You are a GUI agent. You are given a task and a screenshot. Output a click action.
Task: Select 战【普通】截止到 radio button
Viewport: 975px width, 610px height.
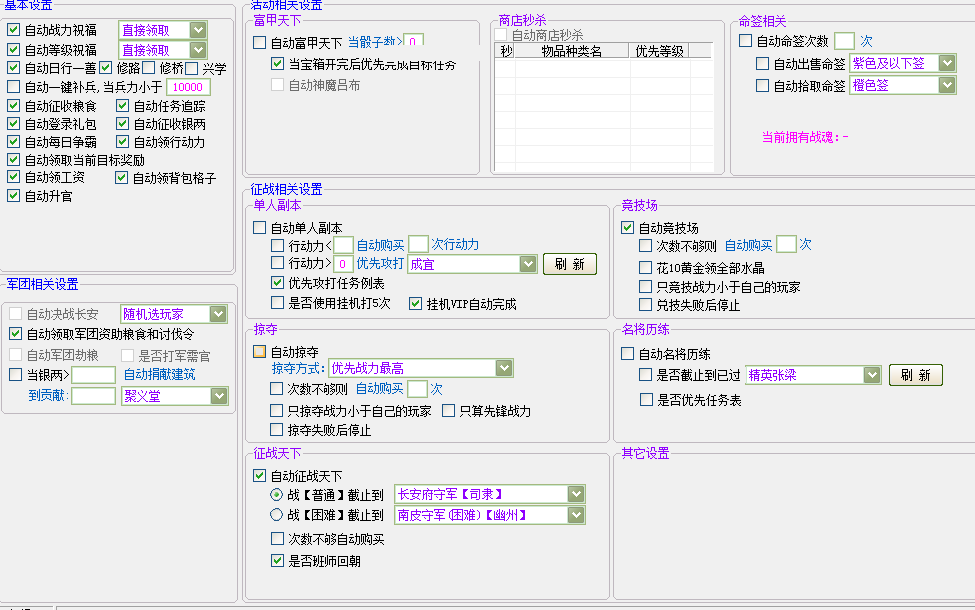click(x=277, y=495)
